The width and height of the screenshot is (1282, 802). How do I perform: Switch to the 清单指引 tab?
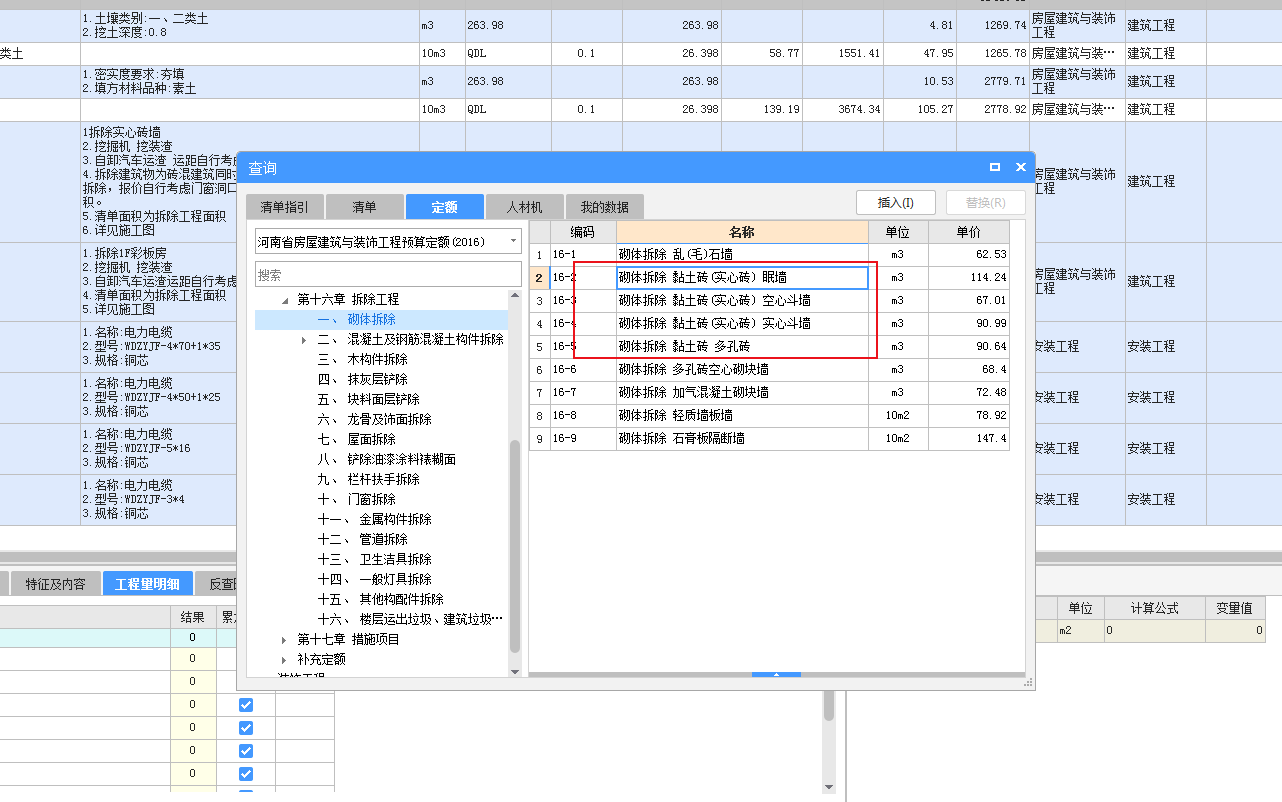285,207
